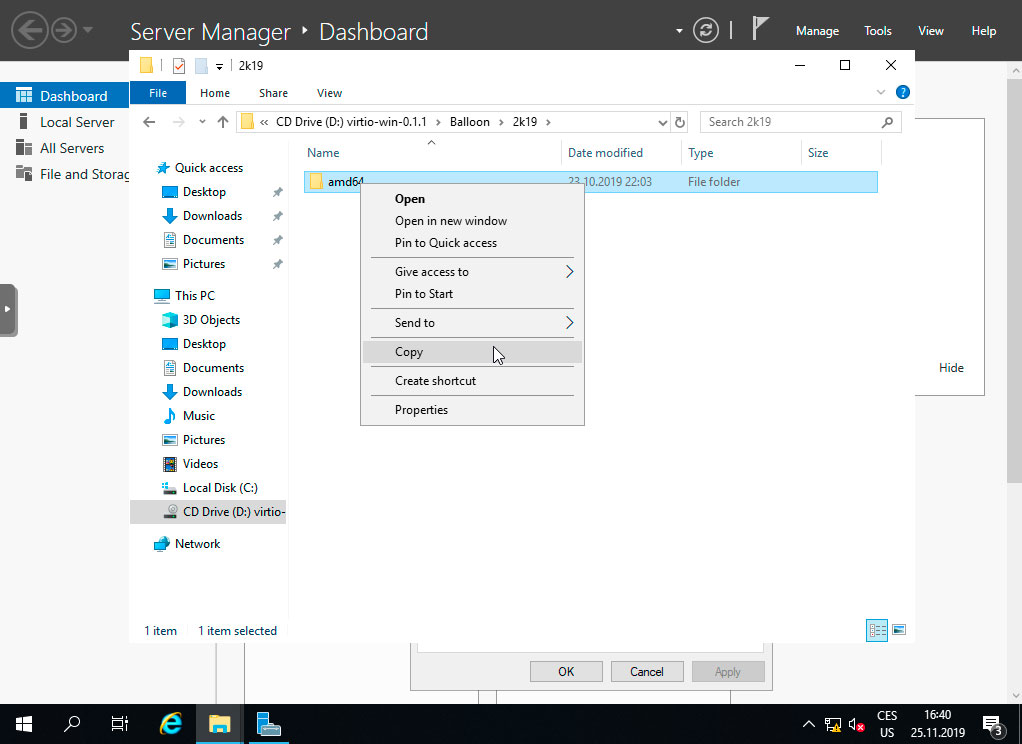The height and width of the screenshot is (744, 1022).
Task: Click the Refresh icon in Server Manager header
Action: coord(706,30)
